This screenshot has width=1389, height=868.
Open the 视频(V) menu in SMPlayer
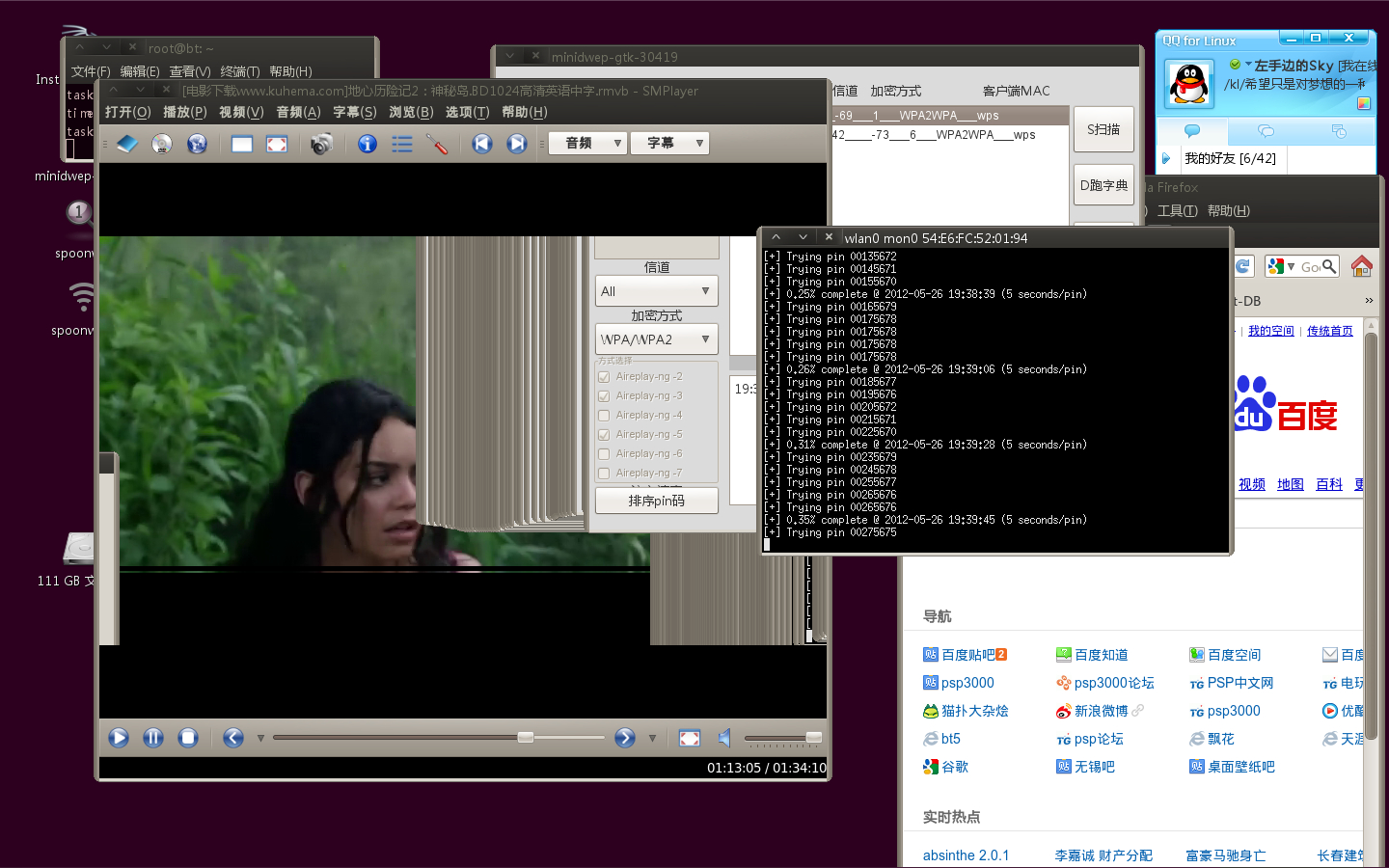241,112
